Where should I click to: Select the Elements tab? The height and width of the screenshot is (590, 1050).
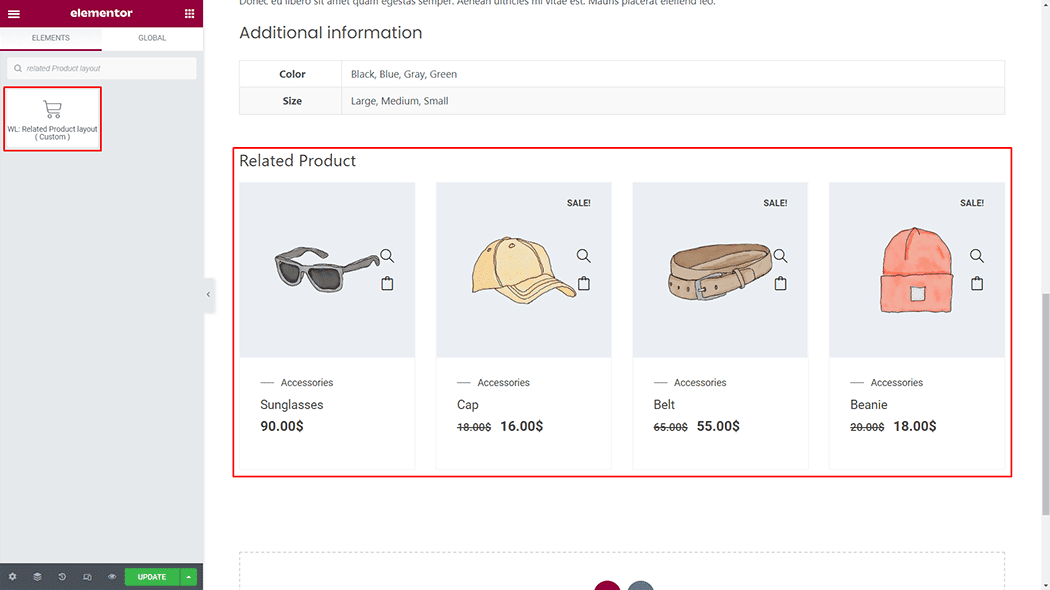click(51, 38)
